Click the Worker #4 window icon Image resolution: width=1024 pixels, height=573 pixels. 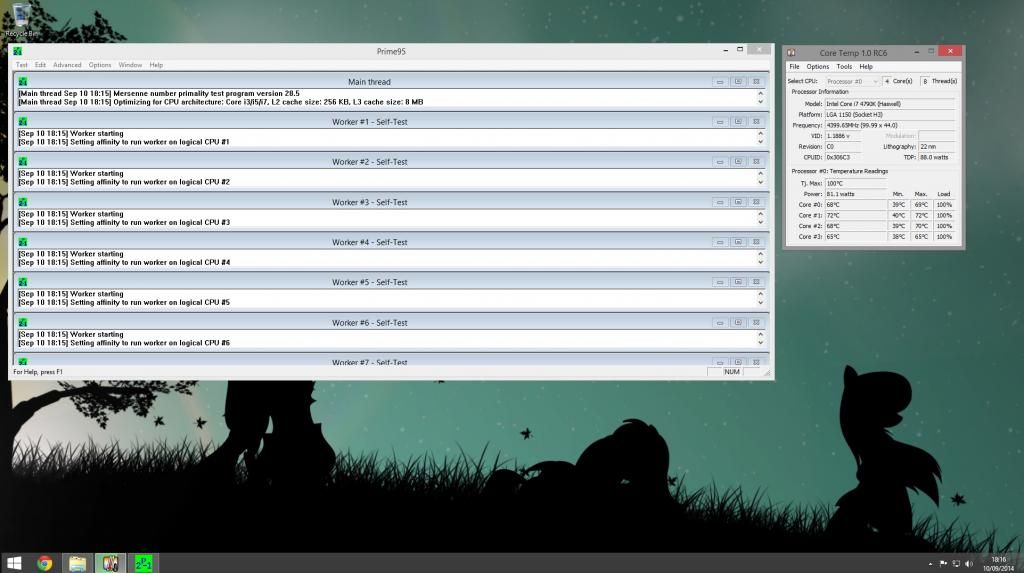(x=23, y=242)
